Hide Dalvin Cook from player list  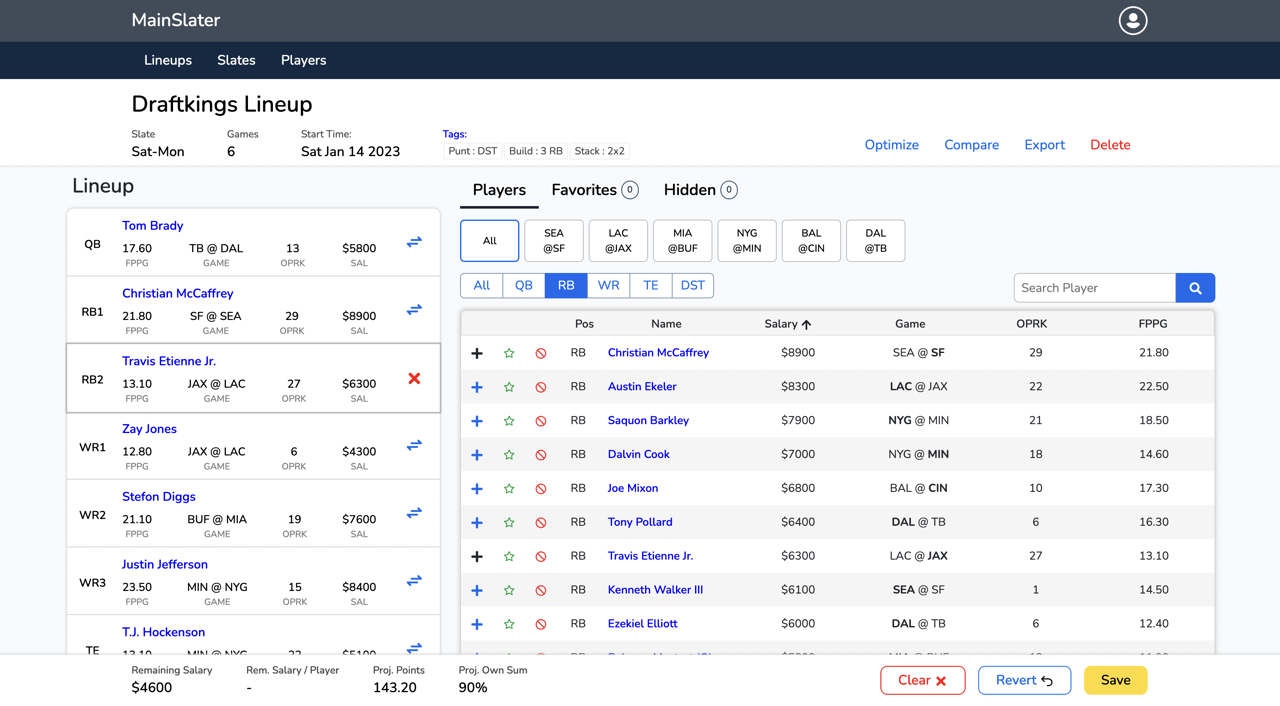tap(541, 455)
